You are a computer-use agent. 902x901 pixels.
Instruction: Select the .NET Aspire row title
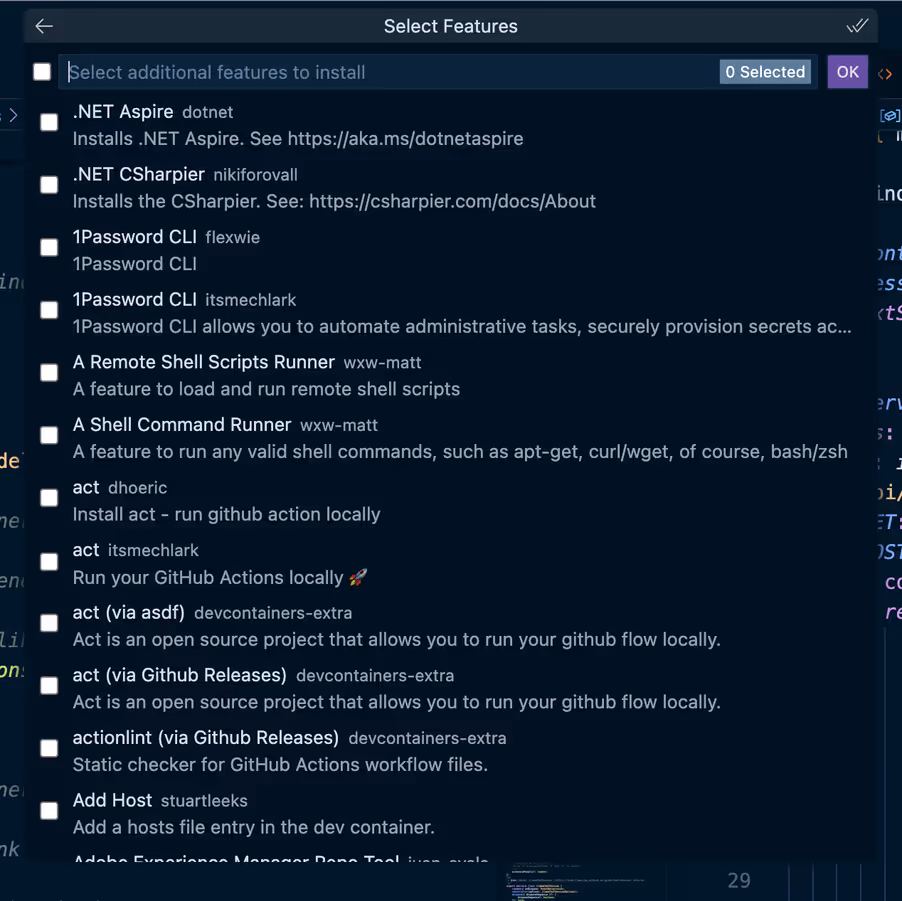(123, 112)
